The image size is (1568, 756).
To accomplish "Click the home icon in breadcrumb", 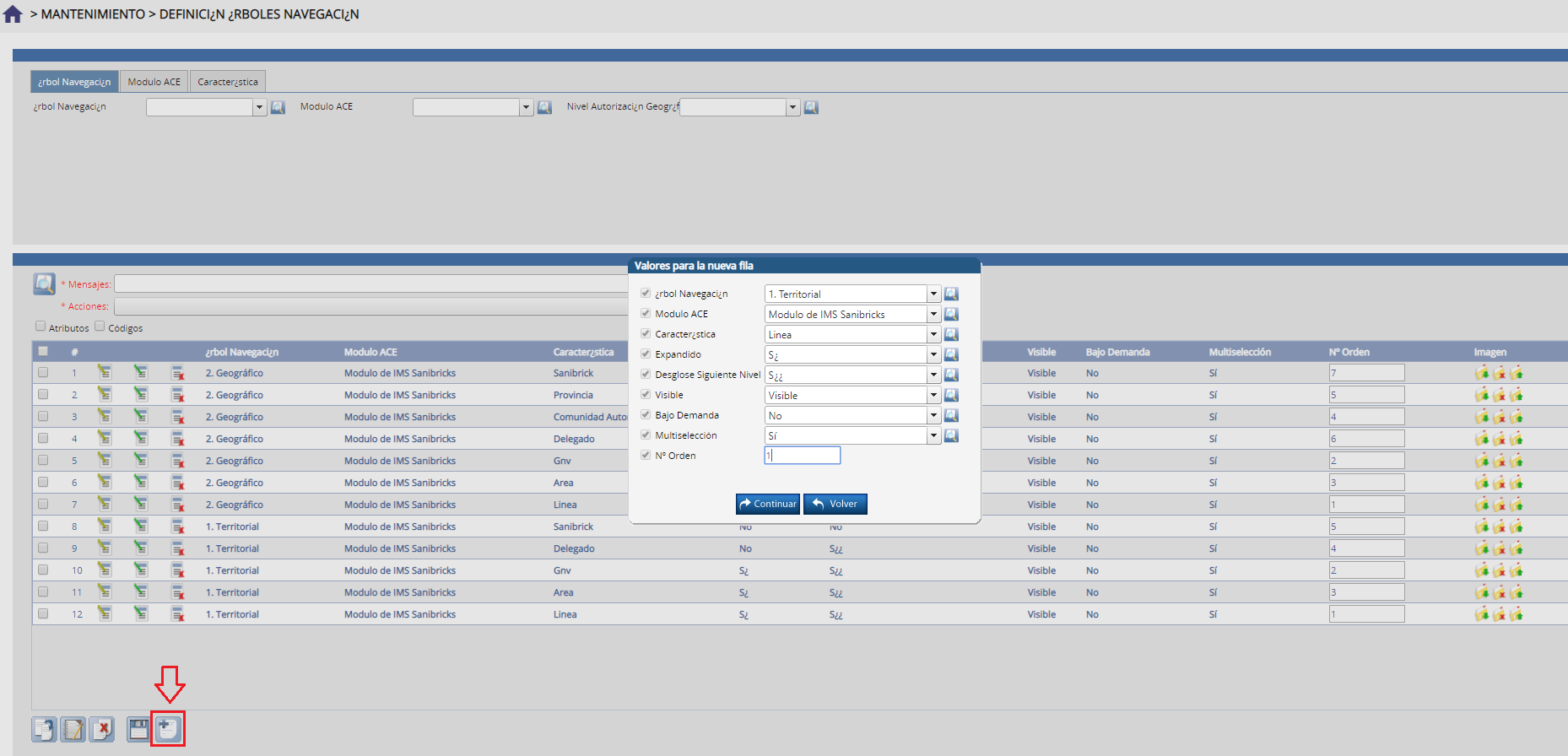I will point(13,14).
